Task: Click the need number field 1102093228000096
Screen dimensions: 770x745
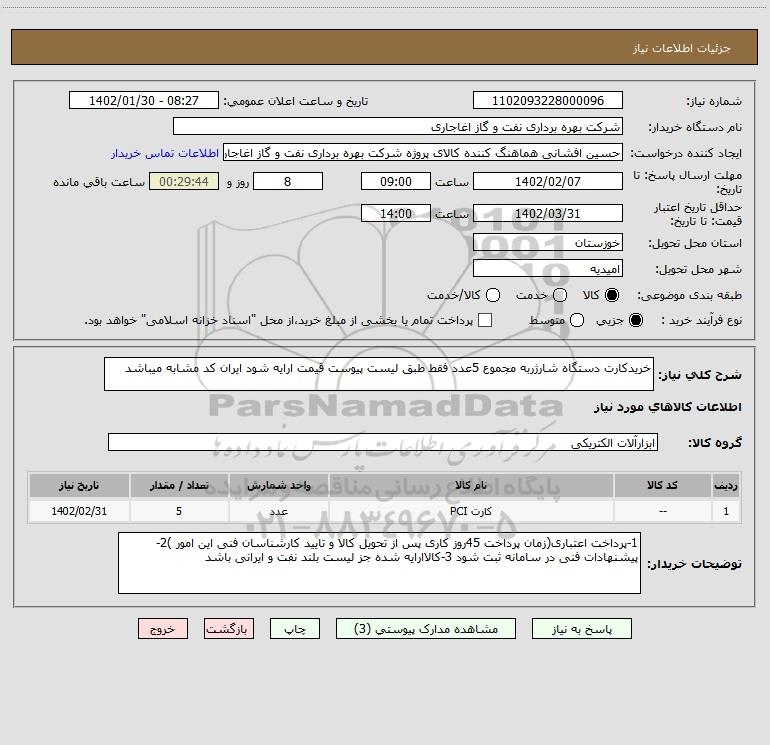Action: (x=548, y=101)
